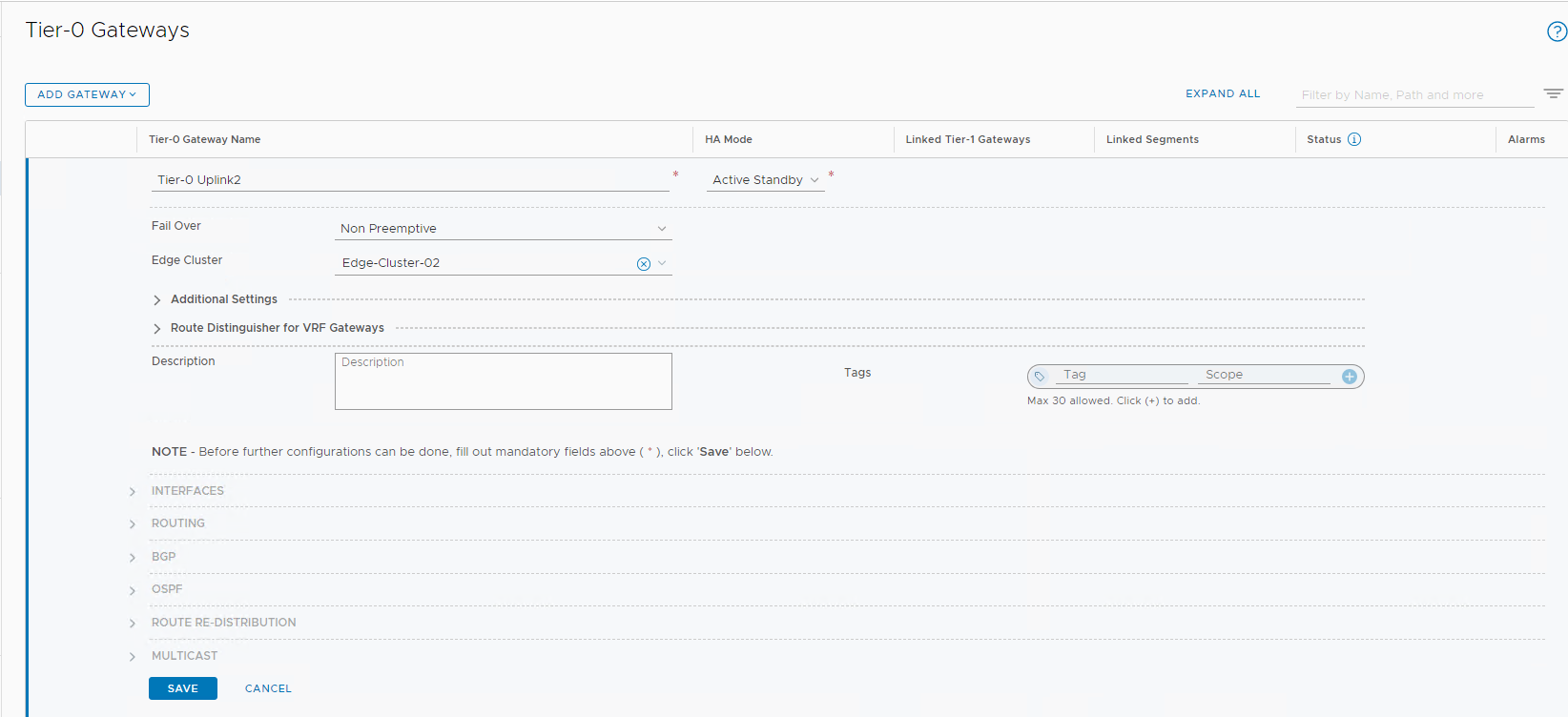Clear the Edge-Cluster-02 selection
This screenshot has width=1568, height=717.
[x=644, y=264]
